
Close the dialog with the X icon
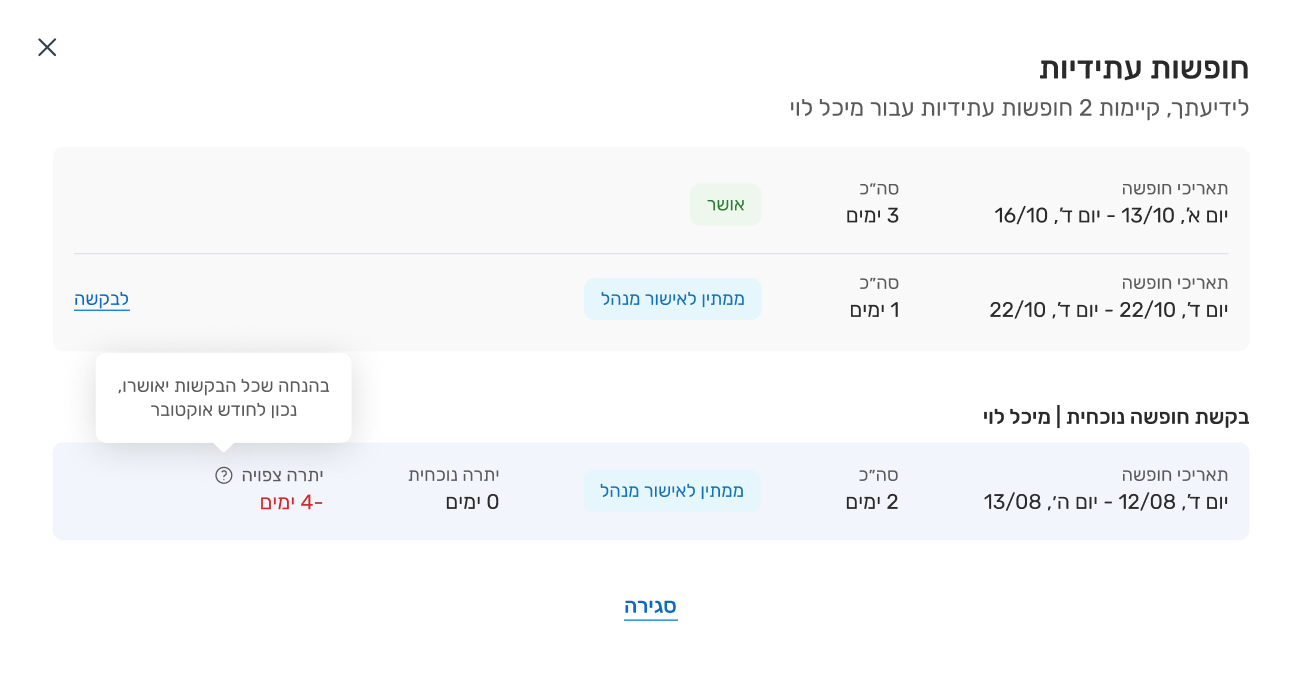click(47, 47)
